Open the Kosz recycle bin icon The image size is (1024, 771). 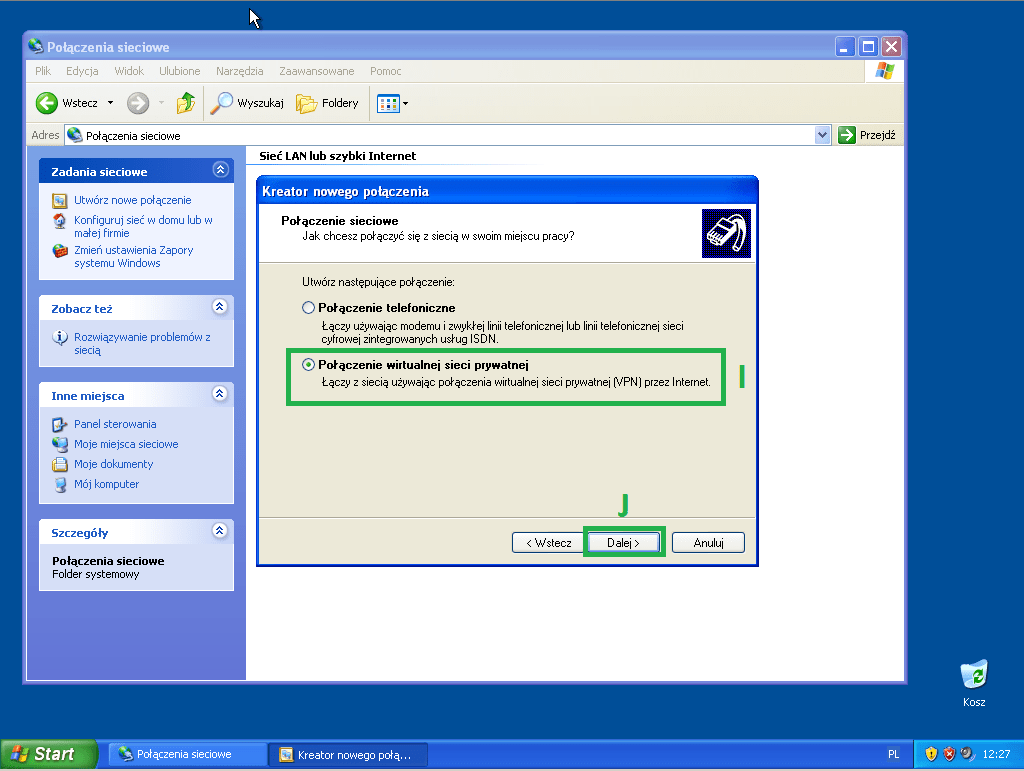(974, 674)
